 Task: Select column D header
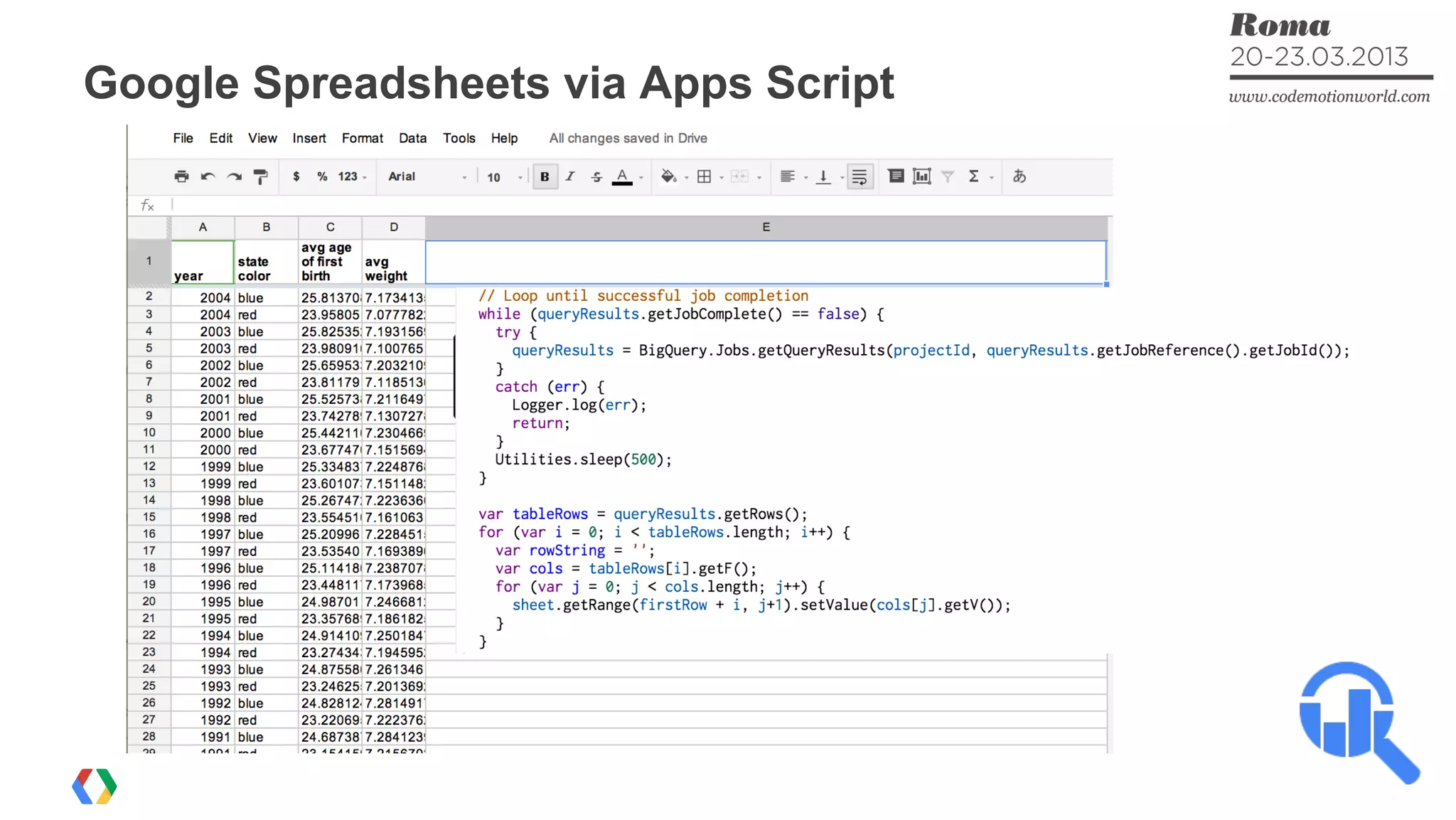[394, 228]
